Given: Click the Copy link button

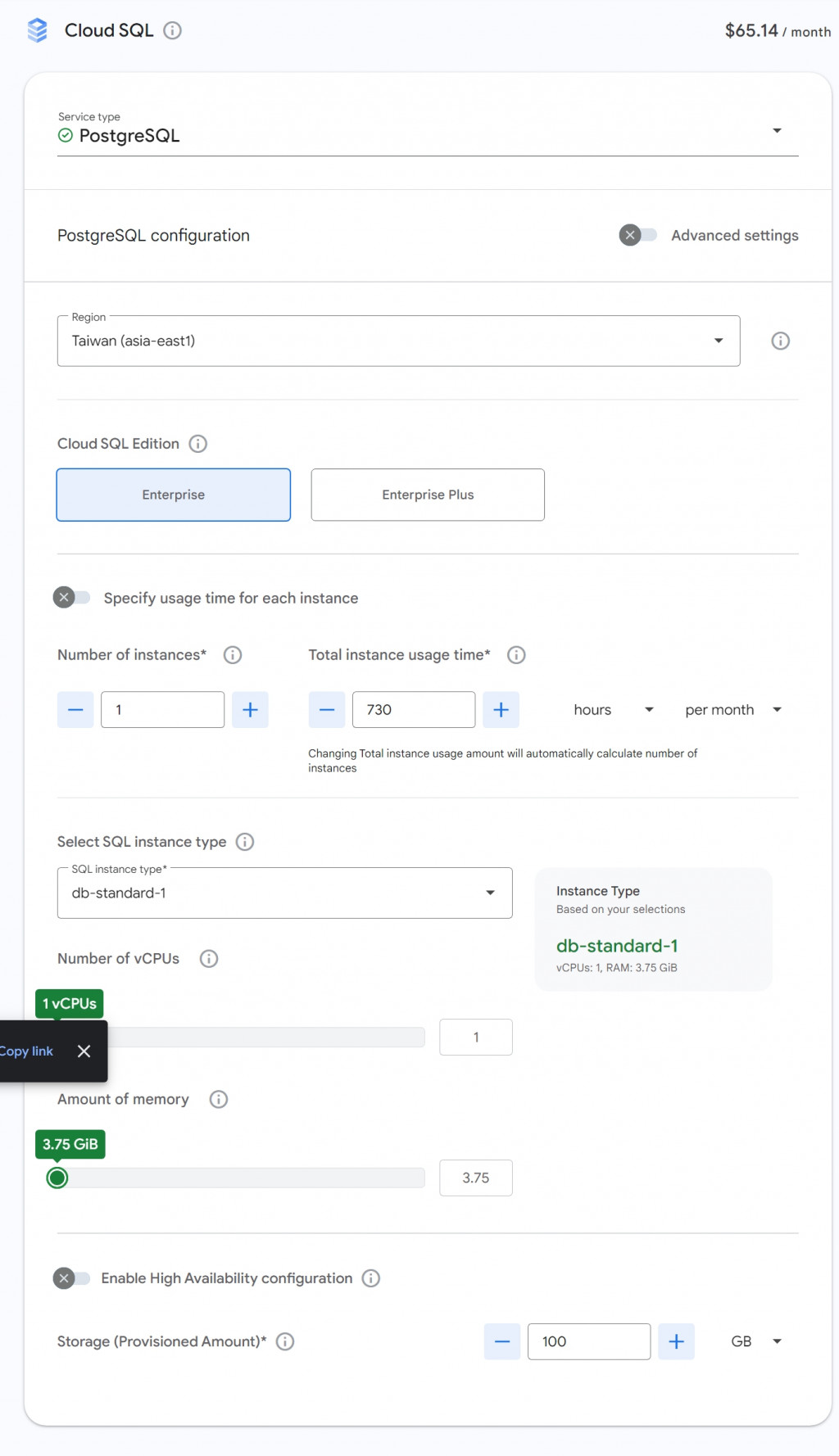Looking at the screenshot, I should pyautogui.click(x=26, y=1051).
